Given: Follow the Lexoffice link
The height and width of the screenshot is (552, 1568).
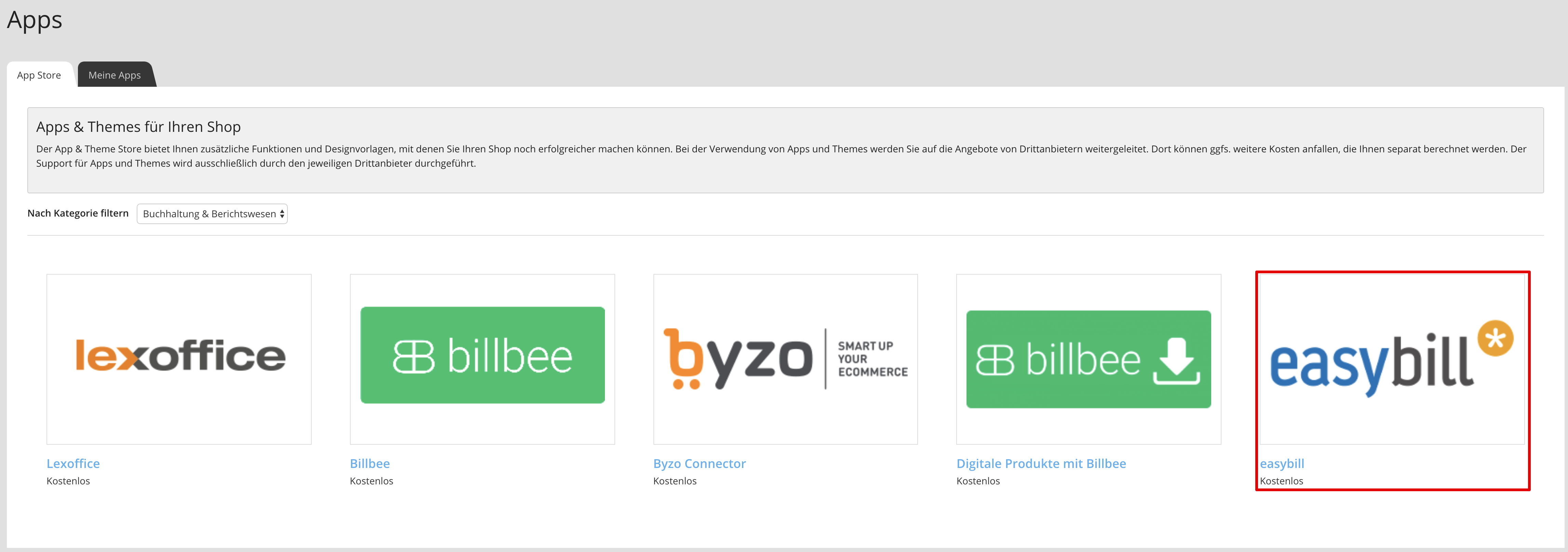Looking at the screenshot, I should coord(73,463).
